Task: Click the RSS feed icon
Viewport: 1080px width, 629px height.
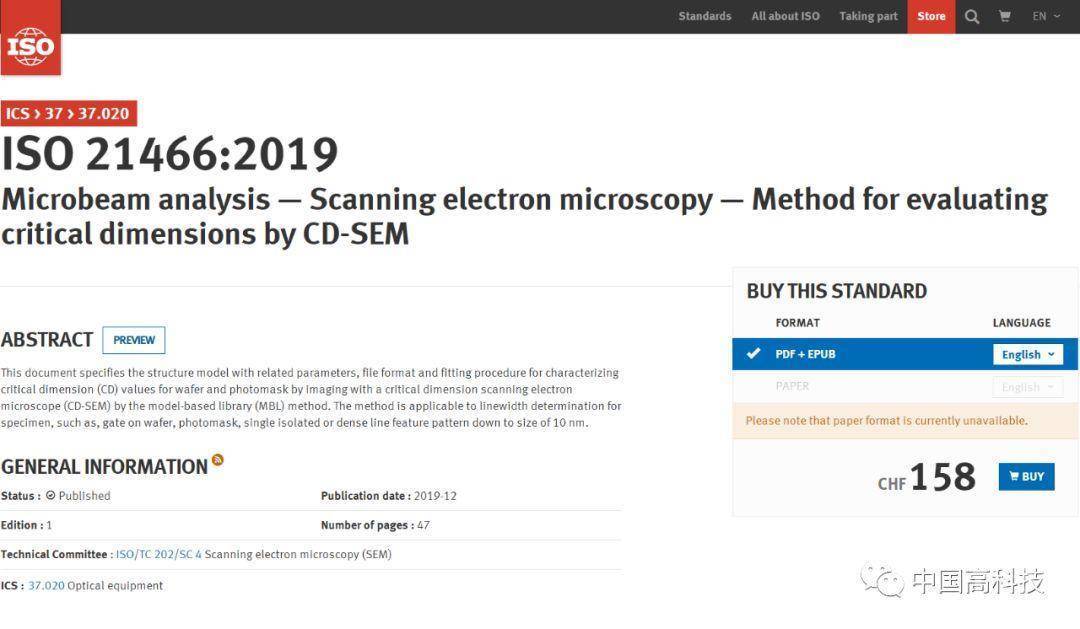Action: (x=218, y=460)
